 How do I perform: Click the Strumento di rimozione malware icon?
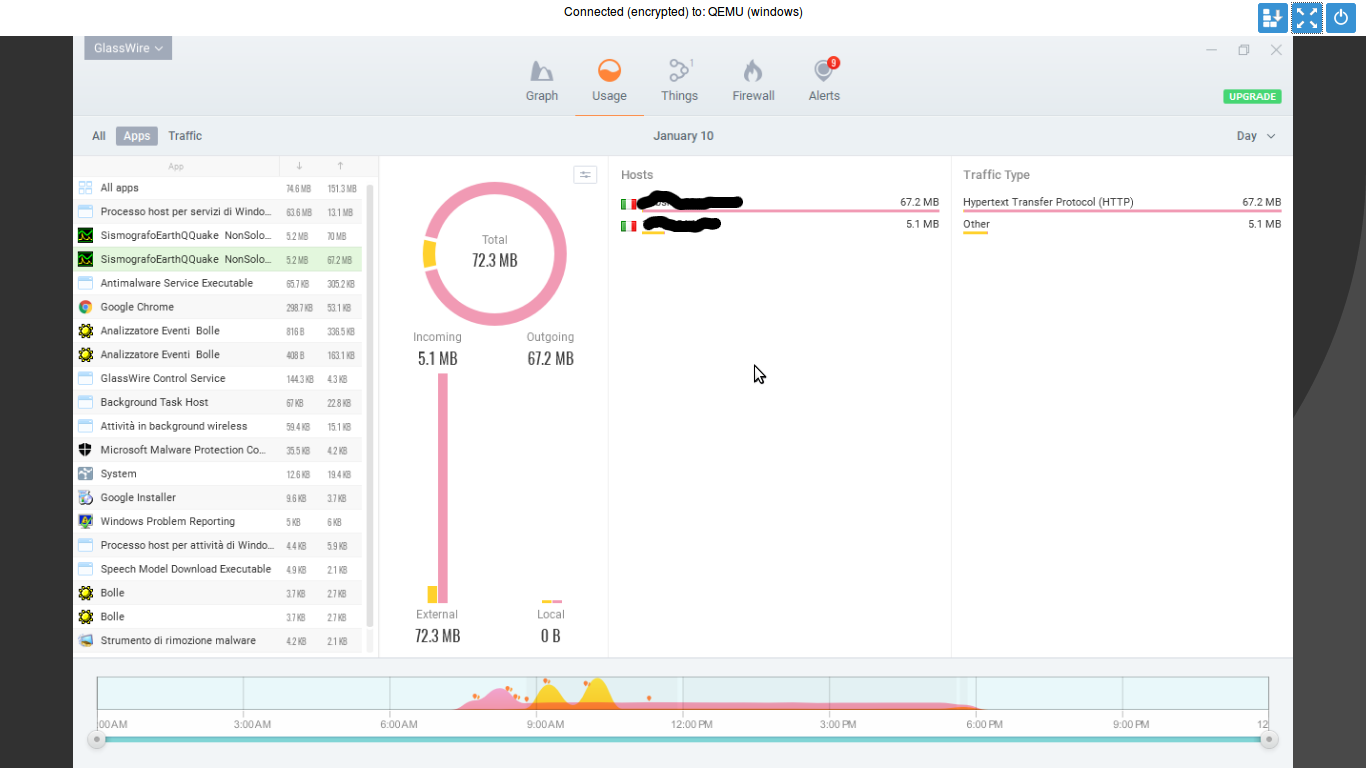tap(86, 641)
